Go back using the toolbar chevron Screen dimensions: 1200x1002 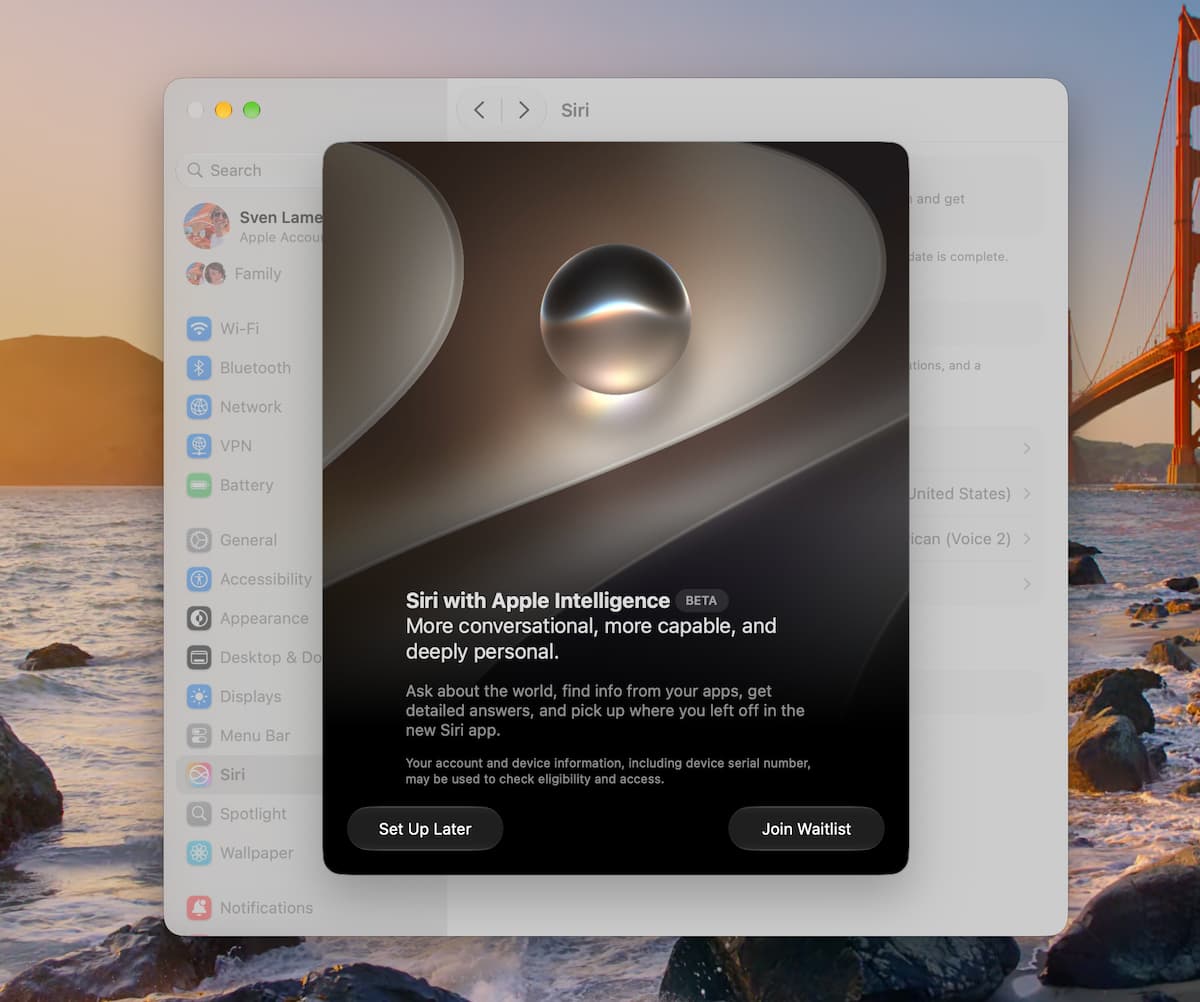pos(479,110)
